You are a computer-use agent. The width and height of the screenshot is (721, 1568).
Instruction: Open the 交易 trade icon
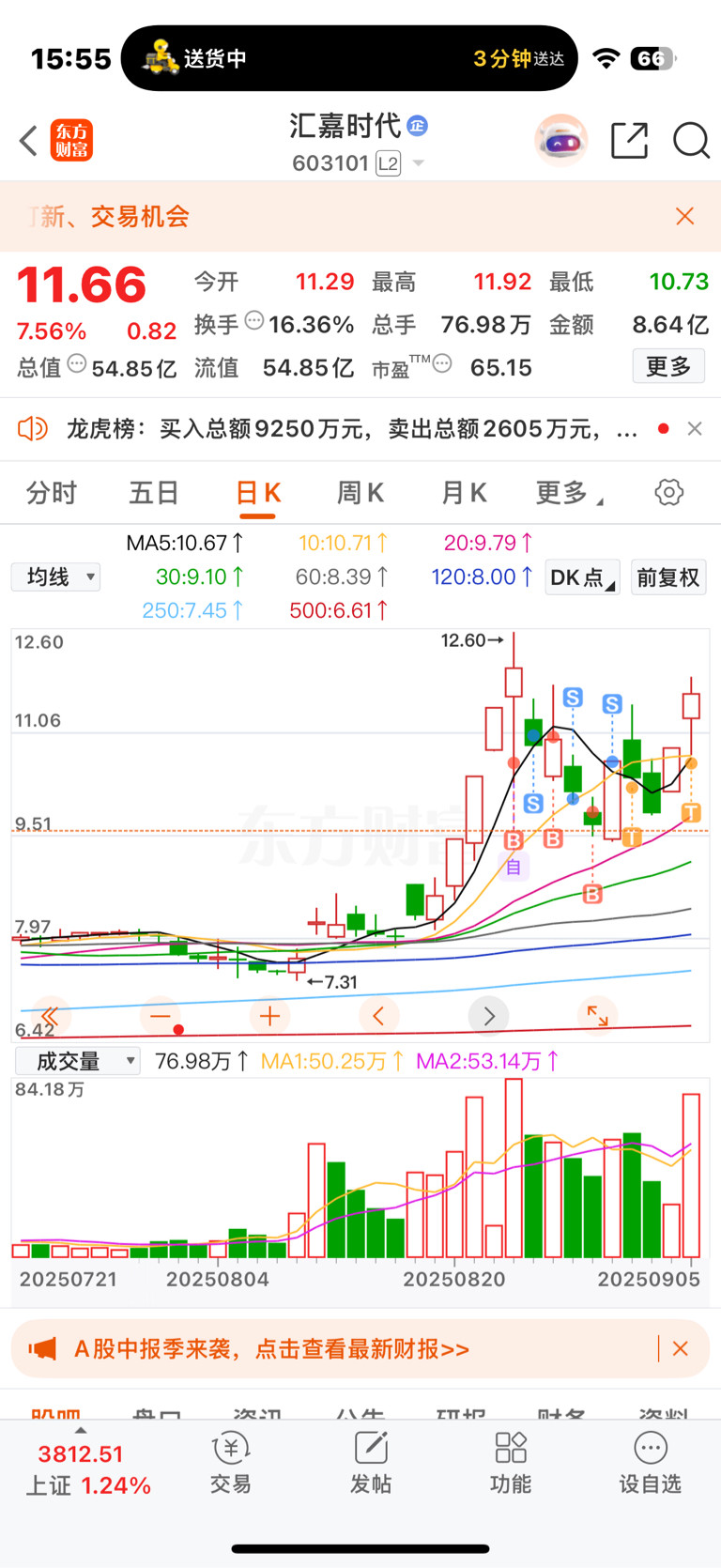(x=231, y=1464)
